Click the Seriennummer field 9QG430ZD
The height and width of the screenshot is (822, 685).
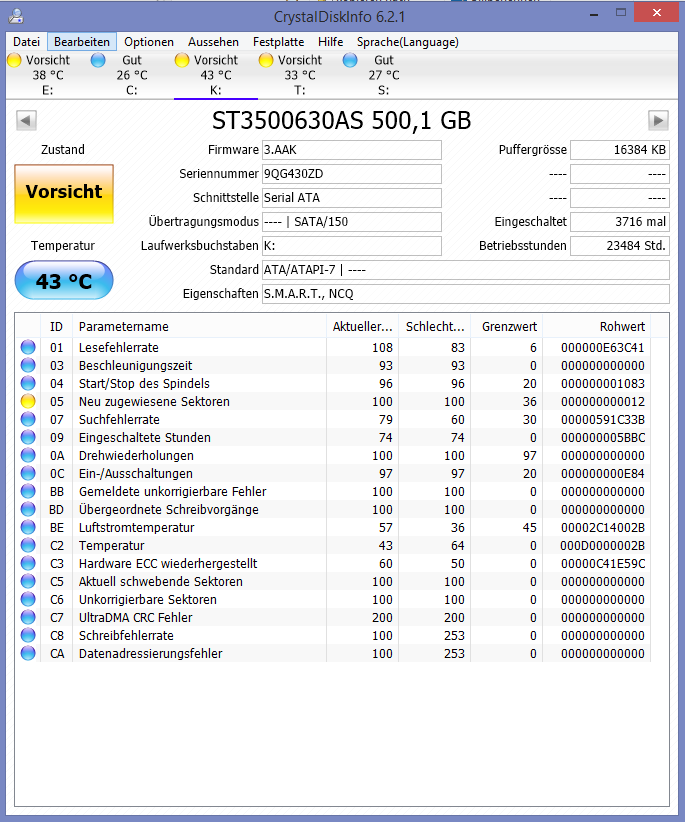(x=352, y=174)
